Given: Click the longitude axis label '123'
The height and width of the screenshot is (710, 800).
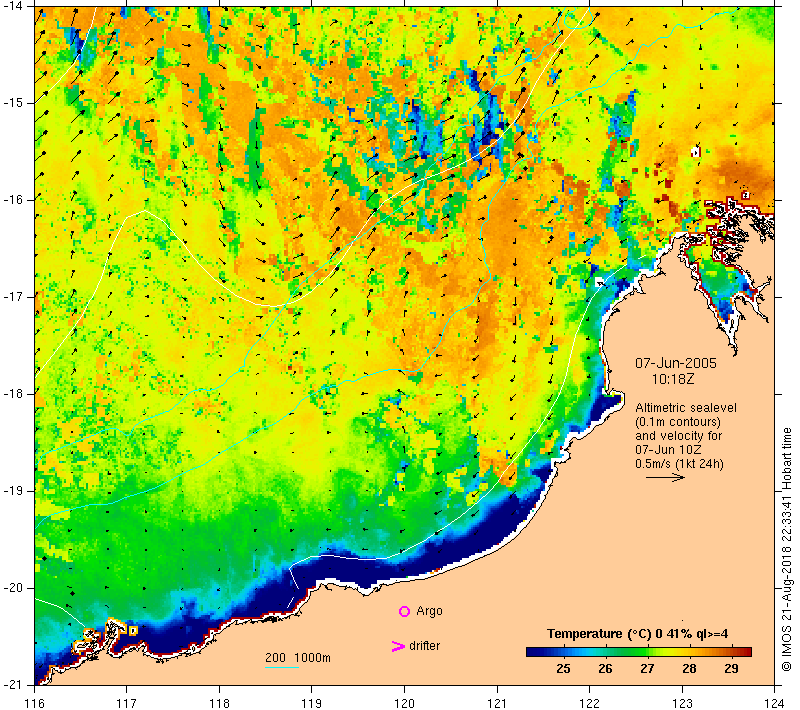Looking at the screenshot, I should tap(682, 703).
